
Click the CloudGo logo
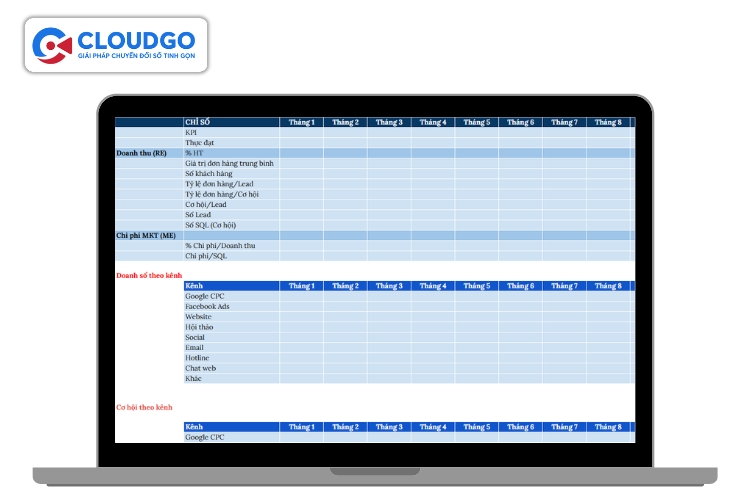point(118,44)
